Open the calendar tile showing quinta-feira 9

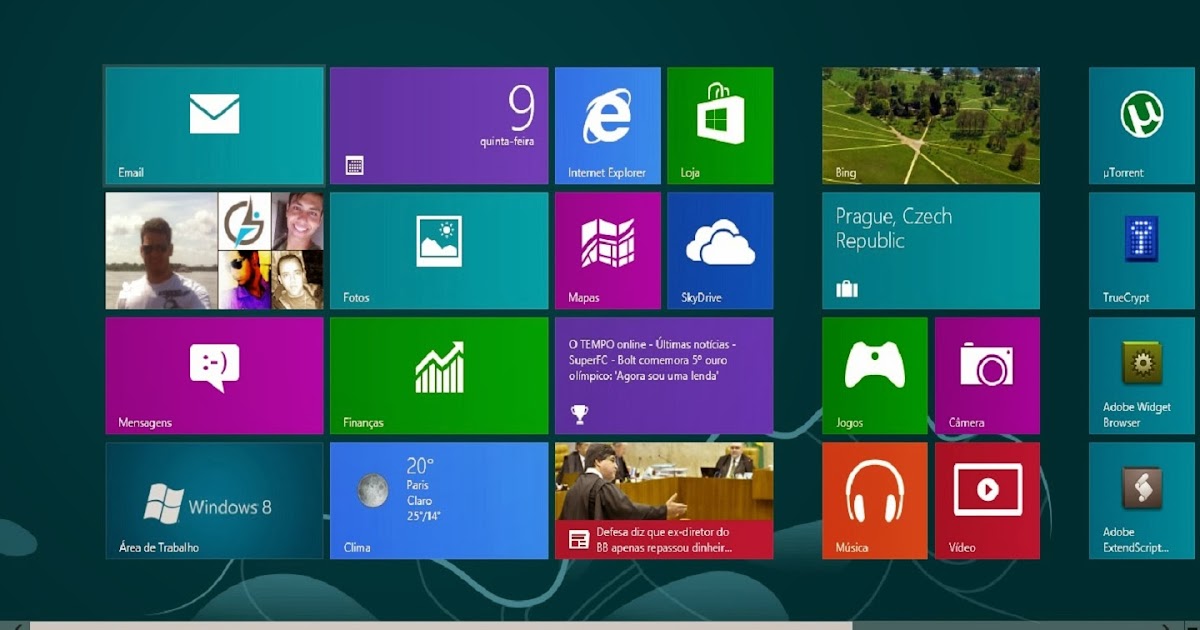(x=439, y=126)
